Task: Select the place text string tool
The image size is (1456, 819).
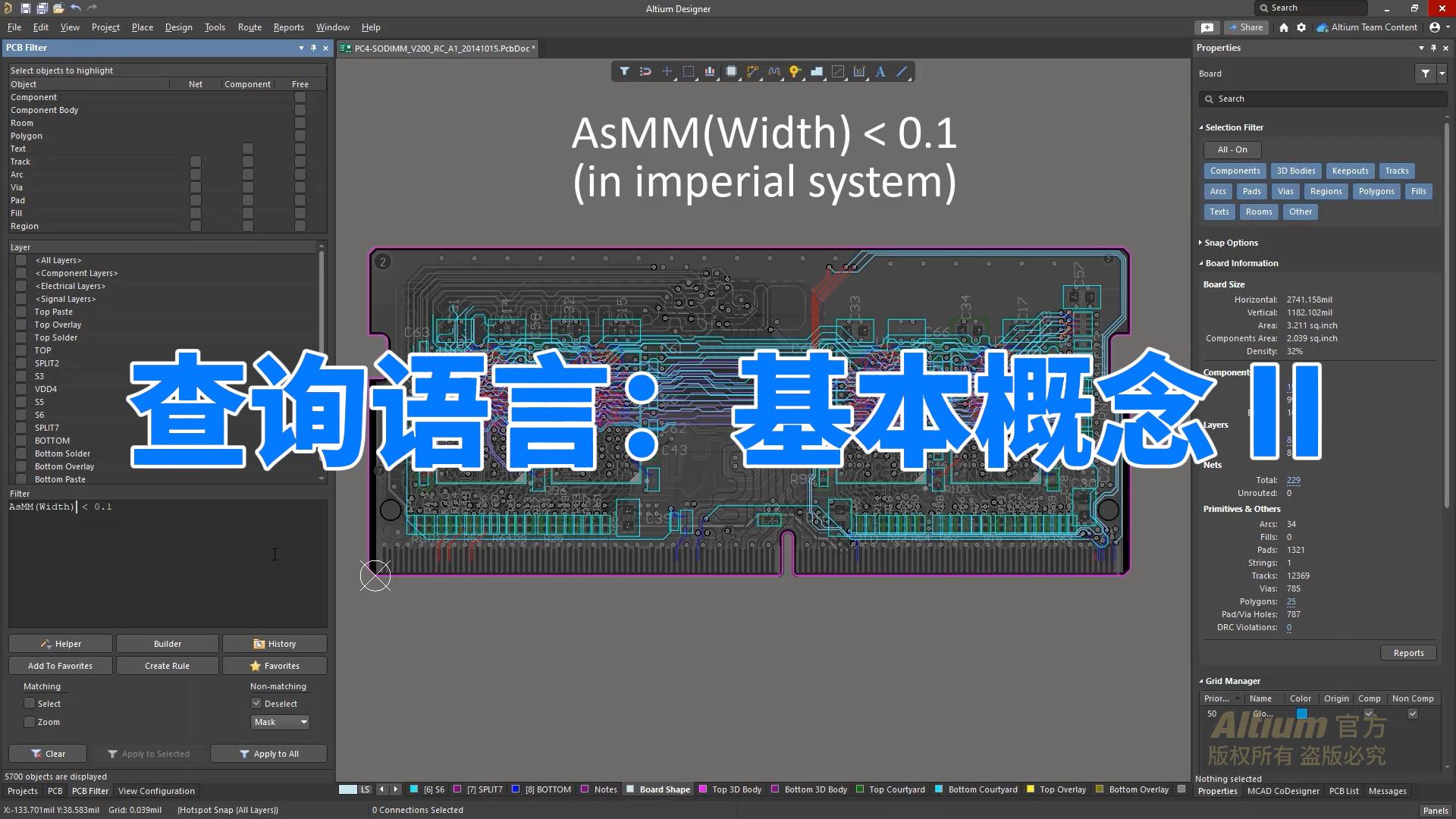Action: 880,71
